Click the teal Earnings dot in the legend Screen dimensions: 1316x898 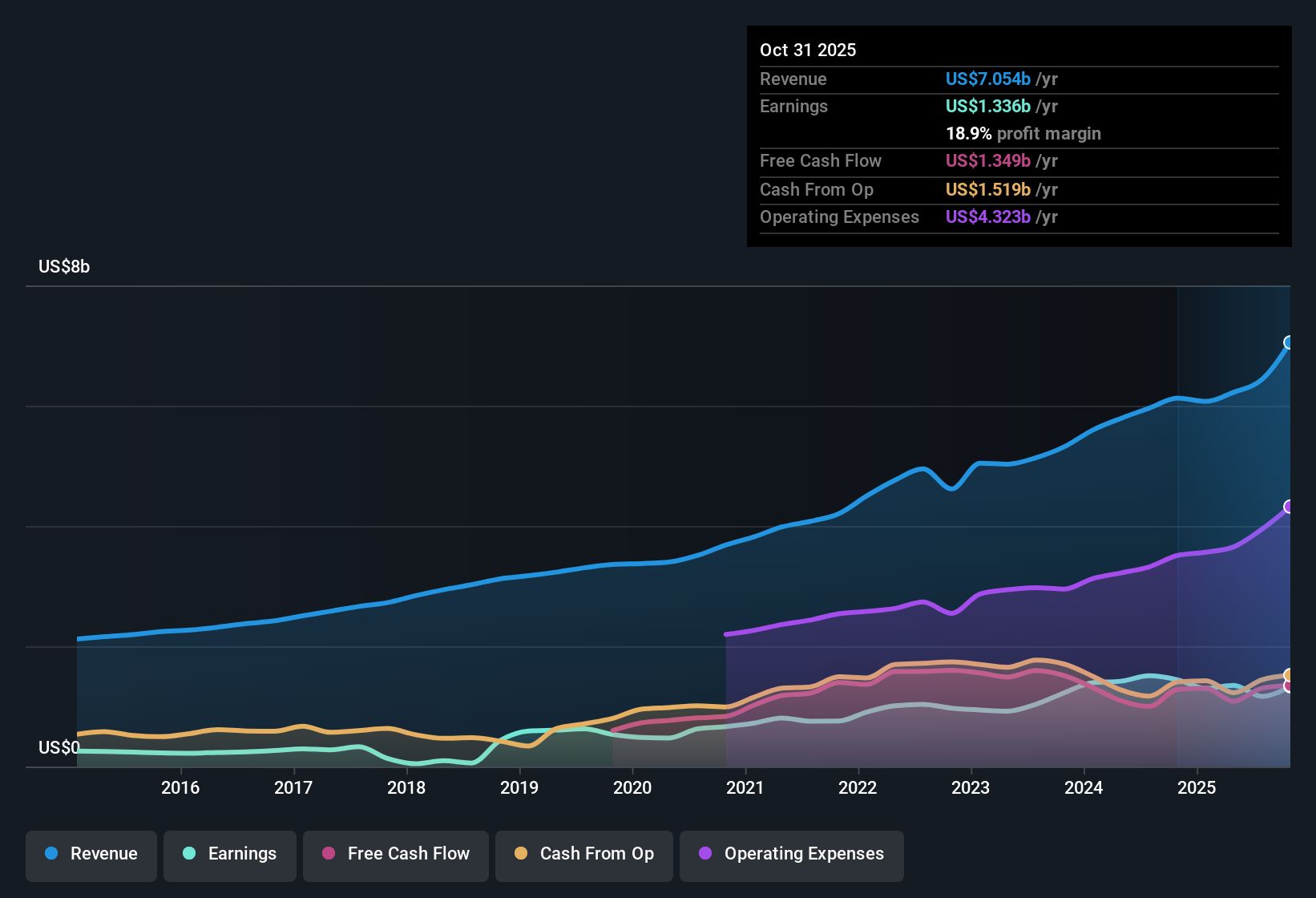pos(189,854)
